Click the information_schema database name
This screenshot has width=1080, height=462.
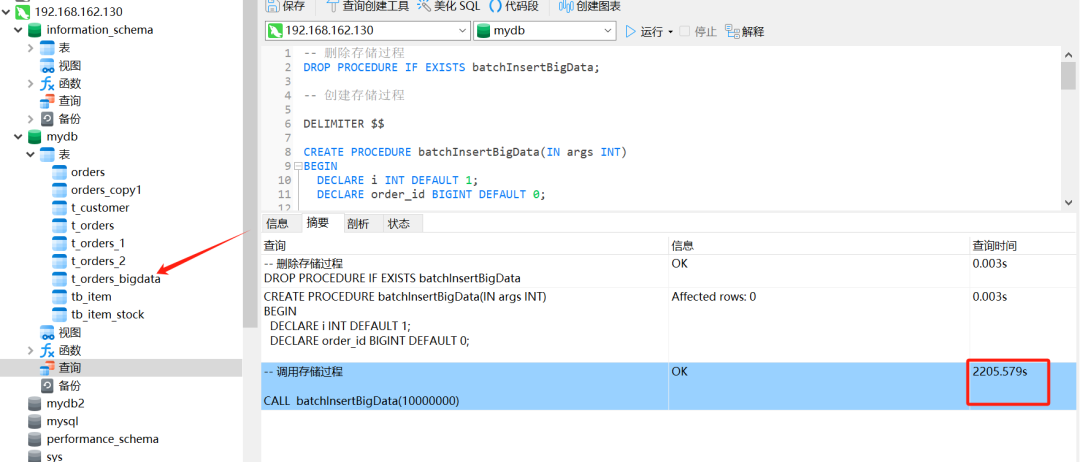[100, 30]
